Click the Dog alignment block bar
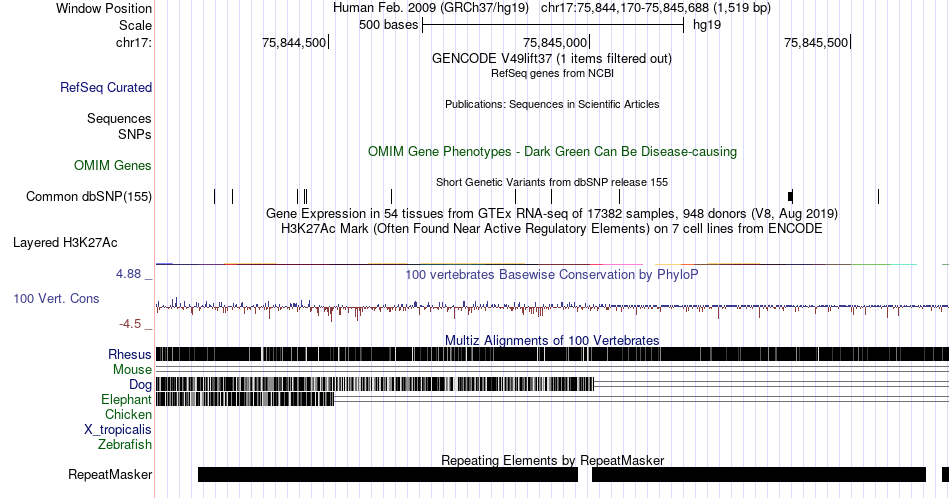 375,385
